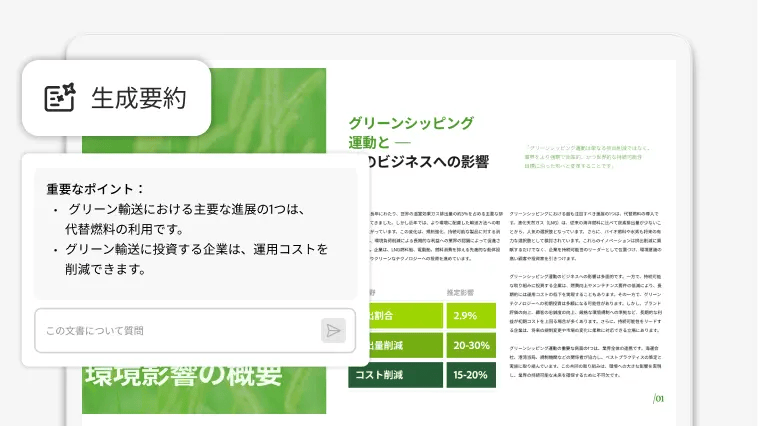758x426 pixels.
Task: Click the ビジネスへの影響 heading
Action: tap(432, 162)
